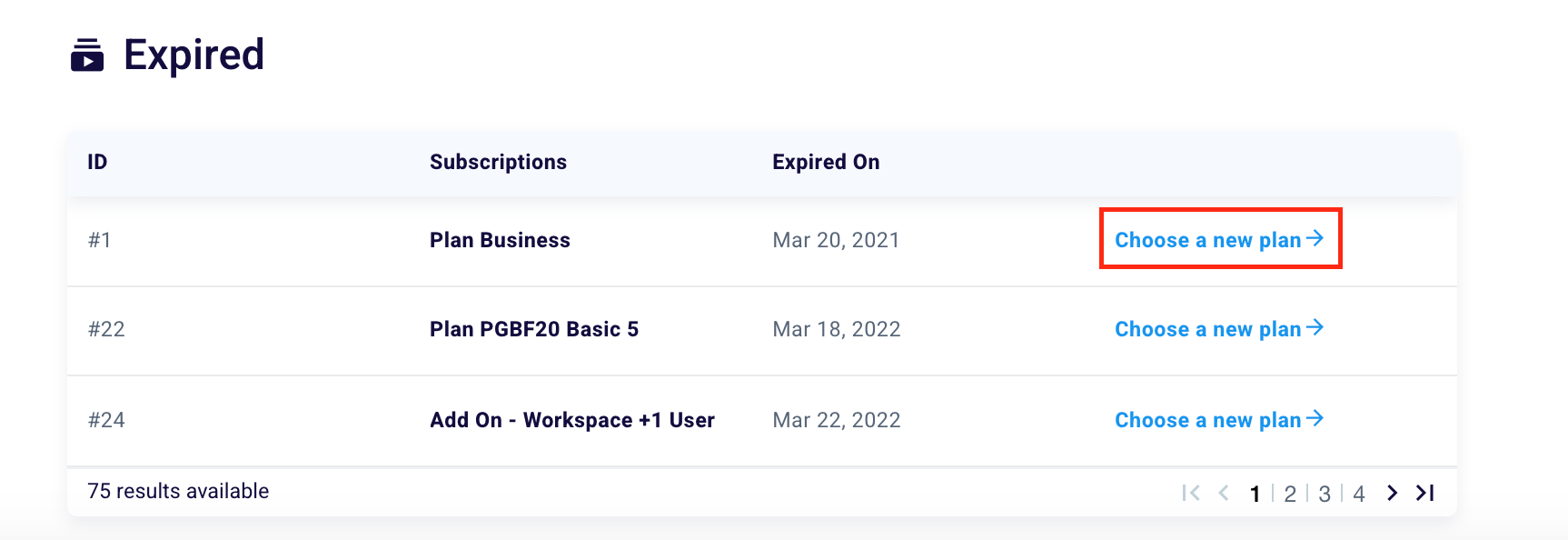Open page 1 of the results
The width and height of the screenshot is (1568, 540).
click(x=1255, y=494)
